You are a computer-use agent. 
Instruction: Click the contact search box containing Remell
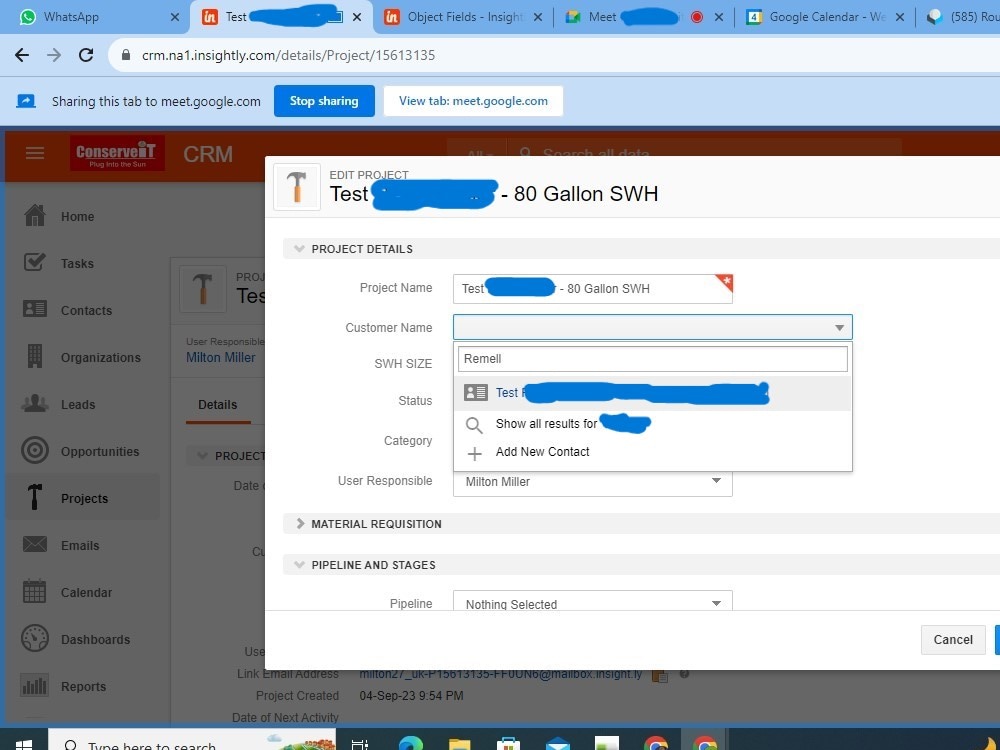click(x=652, y=358)
